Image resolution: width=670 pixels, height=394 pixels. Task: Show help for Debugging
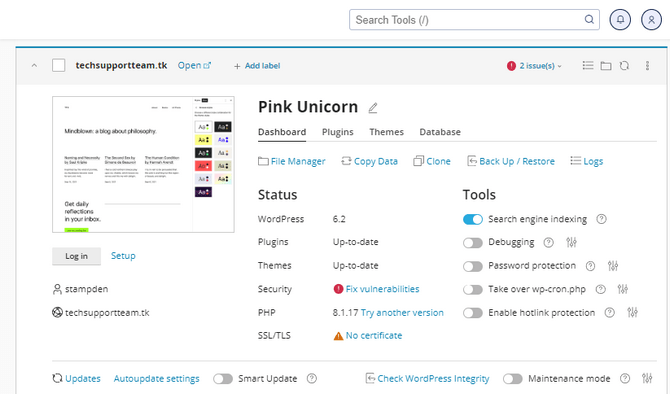pos(548,243)
